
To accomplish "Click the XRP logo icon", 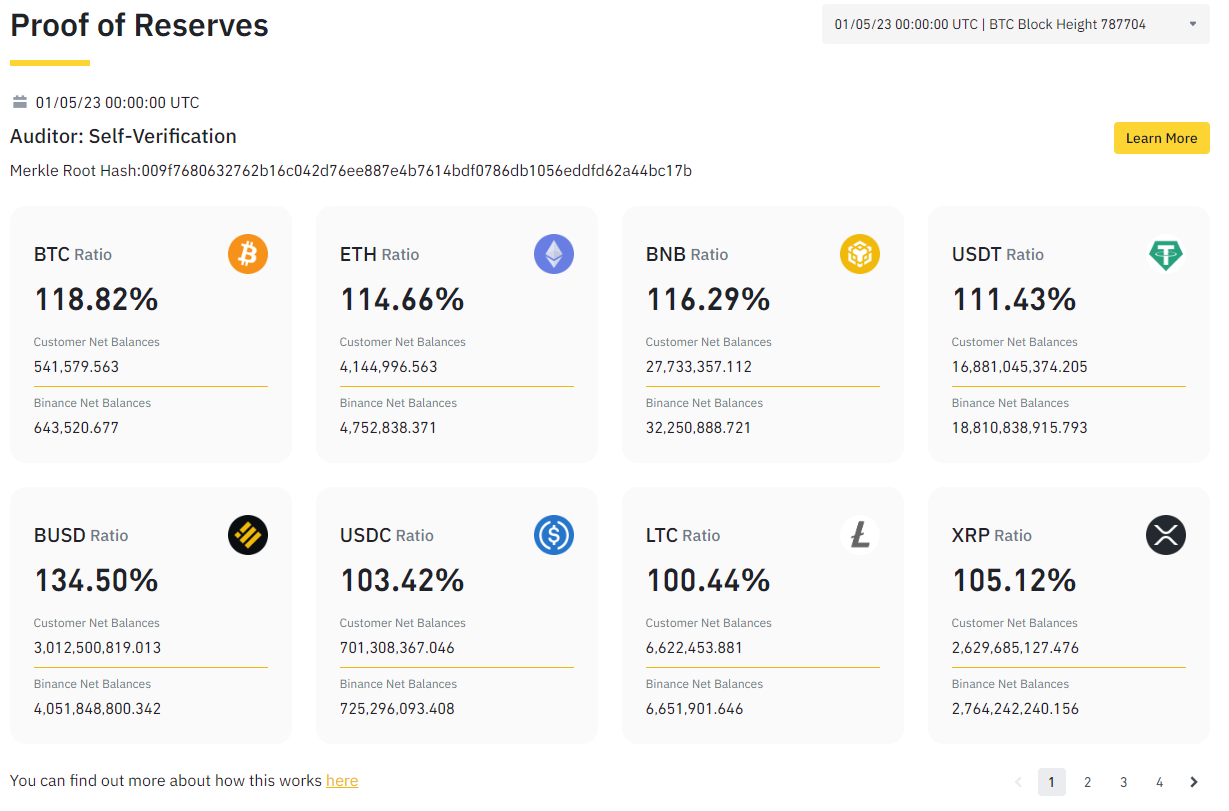I will [x=1166, y=535].
